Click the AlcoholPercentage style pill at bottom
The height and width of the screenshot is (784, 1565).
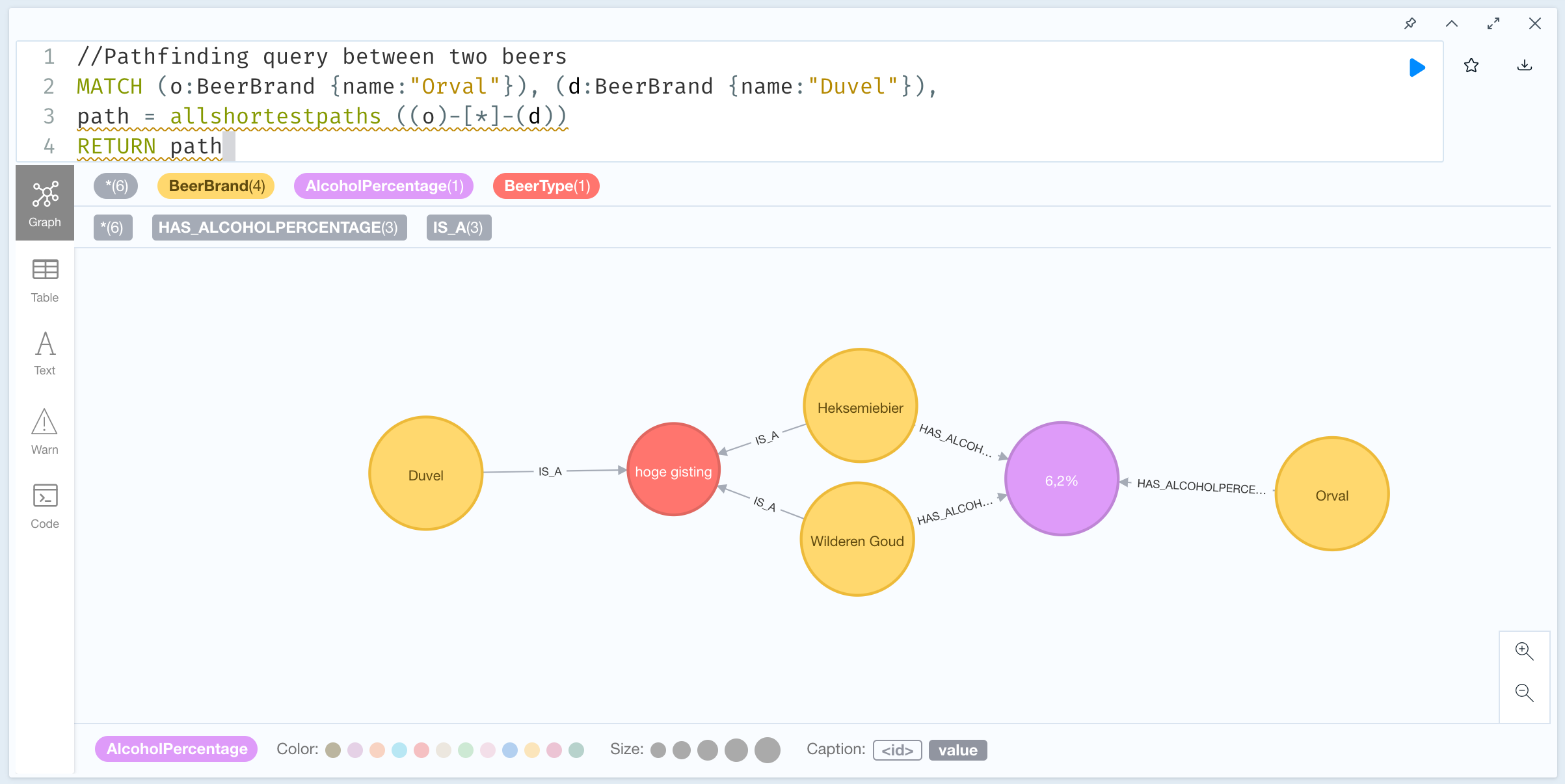coord(176,749)
